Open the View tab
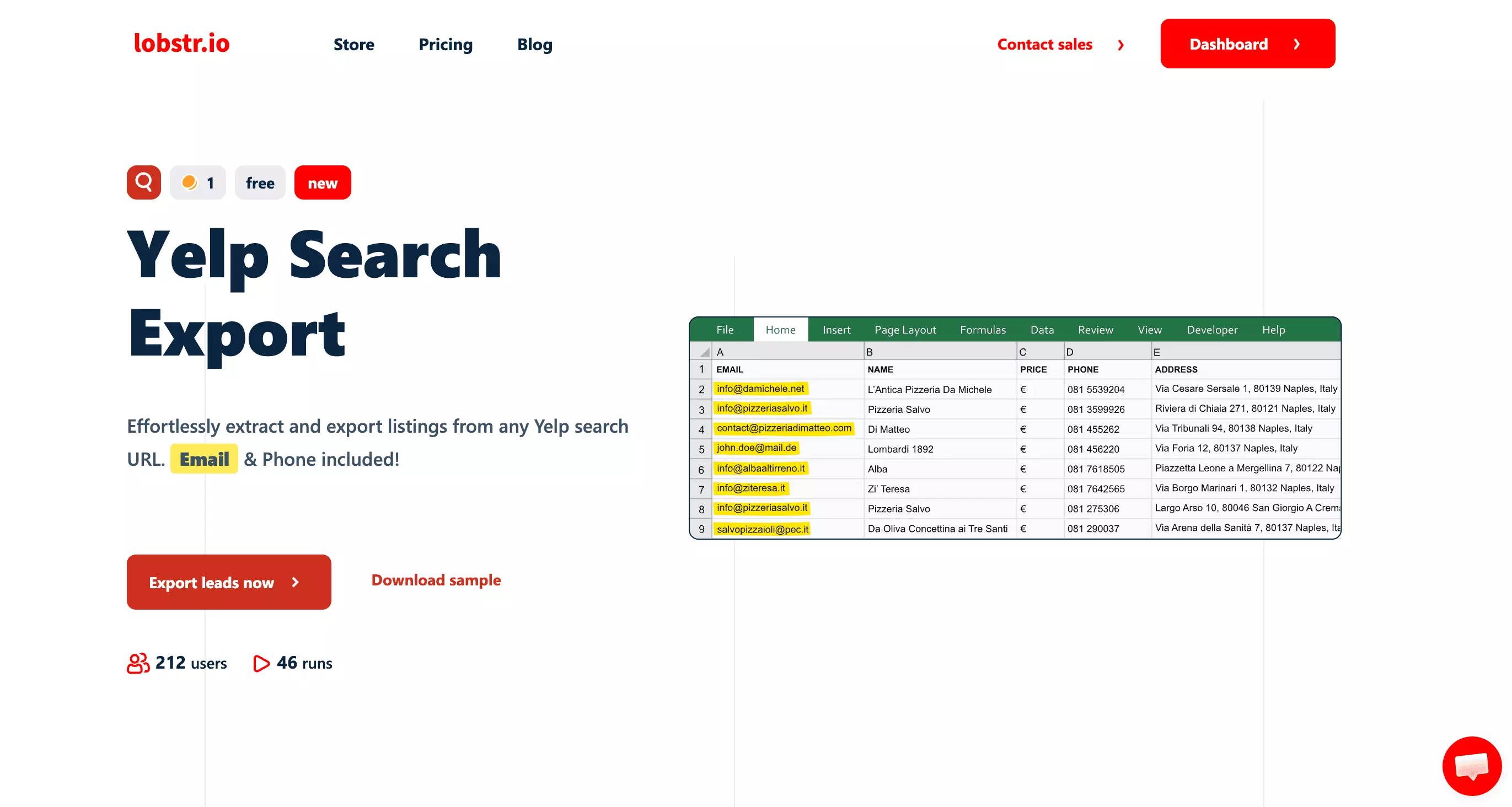The image size is (1512, 807). click(x=1149, y=330)
